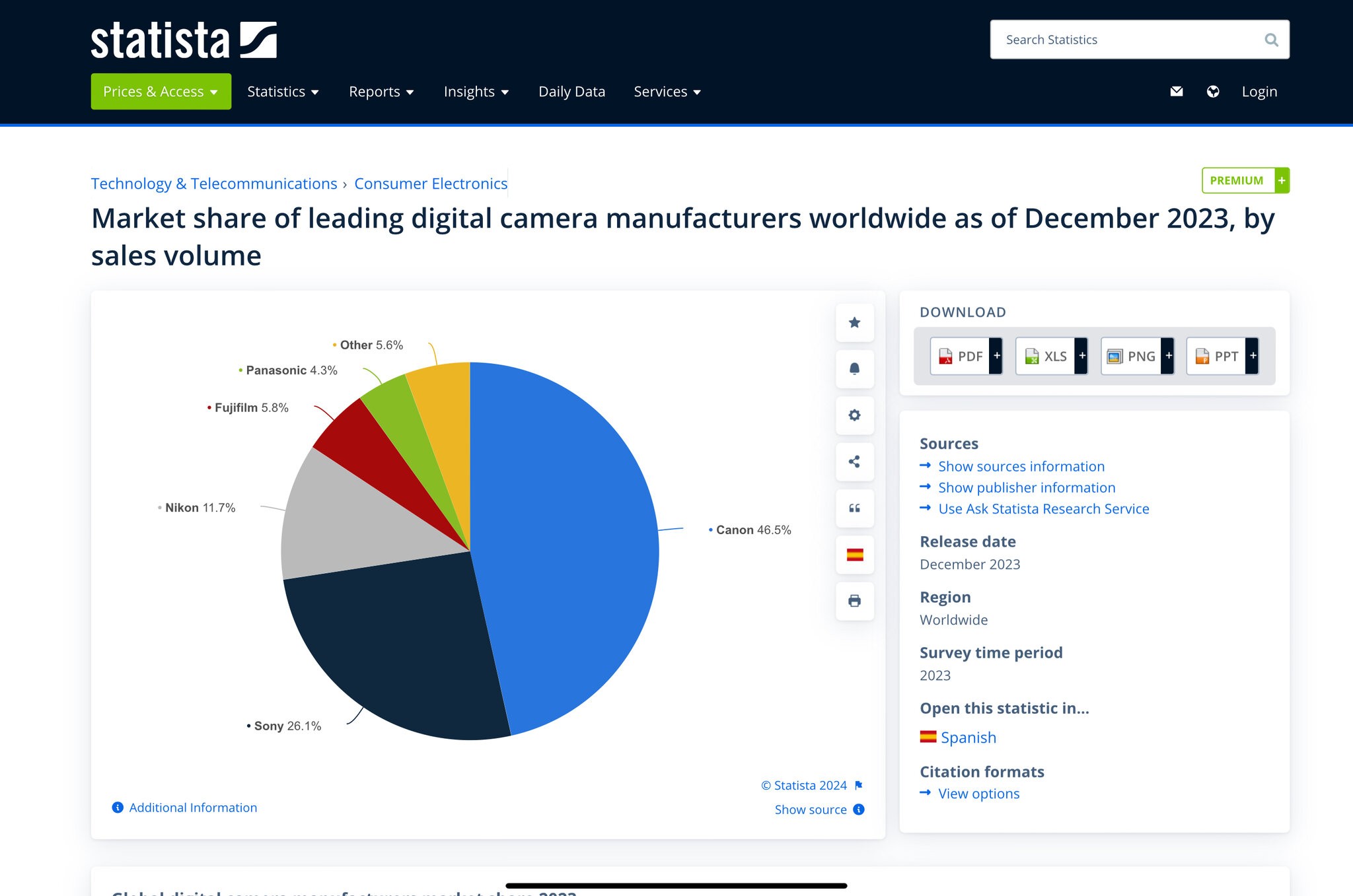The height and width of the screenshot is (896, 1353).
Task: Download the statistic as PDF
Action: point(966,356)
